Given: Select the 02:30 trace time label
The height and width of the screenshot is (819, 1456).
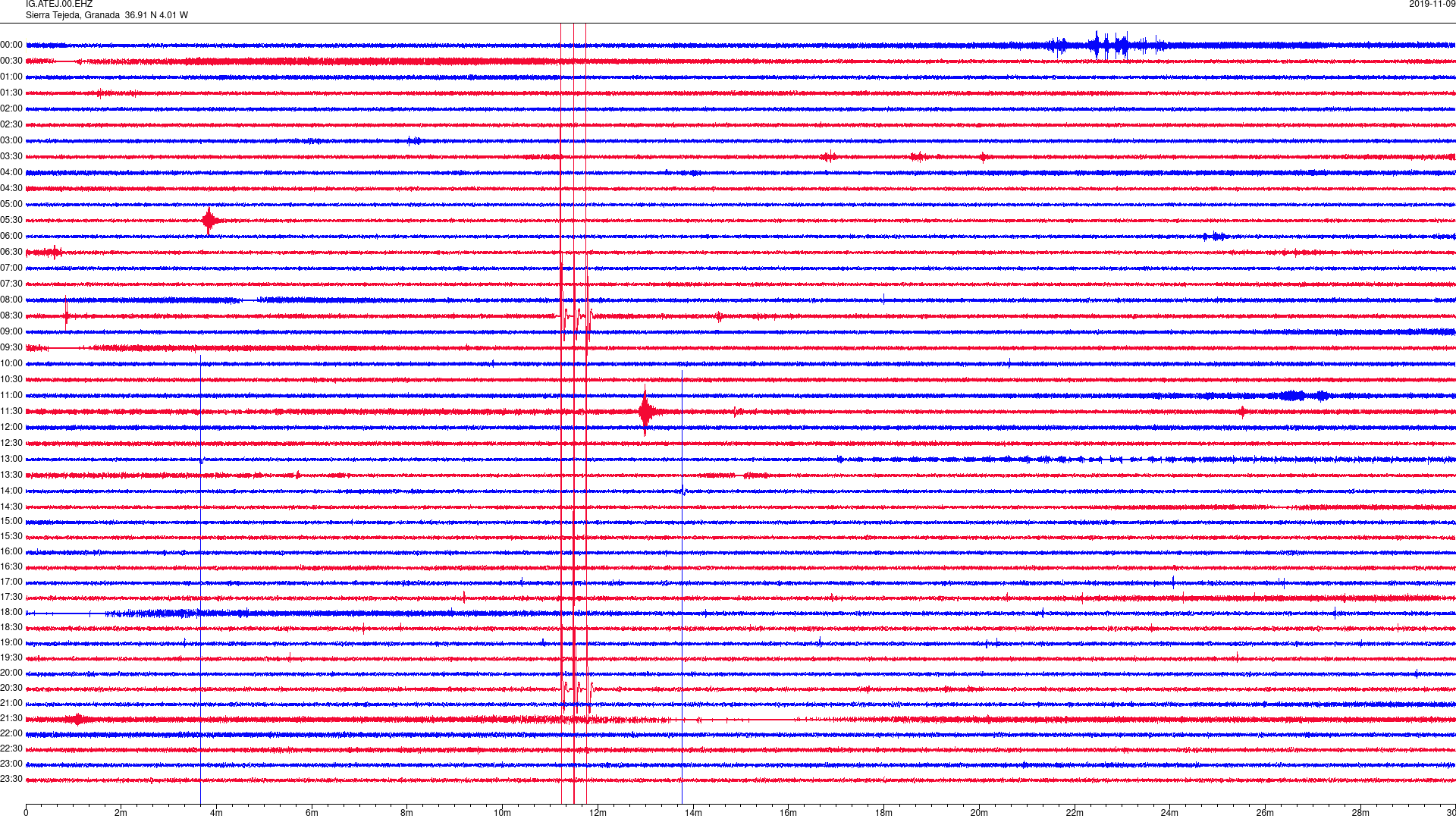Looking at the screenshot, I should (x=11, y=124).
